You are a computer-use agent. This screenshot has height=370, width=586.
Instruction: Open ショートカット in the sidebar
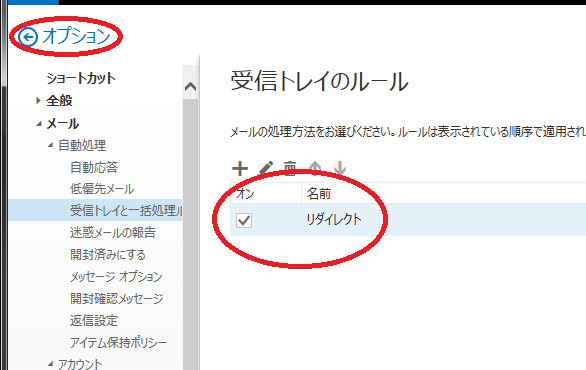coord(81,78)
